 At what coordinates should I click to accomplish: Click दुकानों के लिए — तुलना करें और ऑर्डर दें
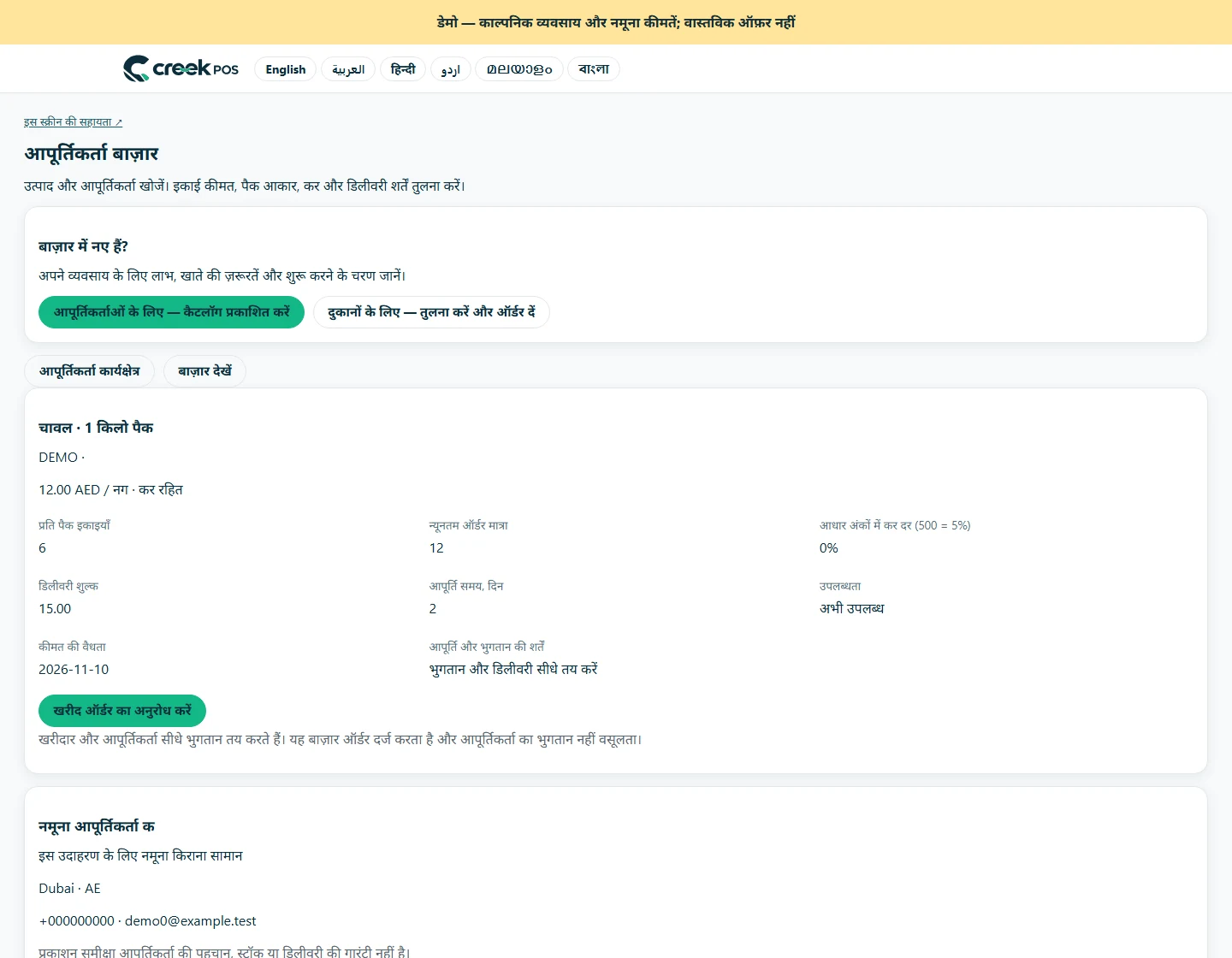[x=431, y=312]
